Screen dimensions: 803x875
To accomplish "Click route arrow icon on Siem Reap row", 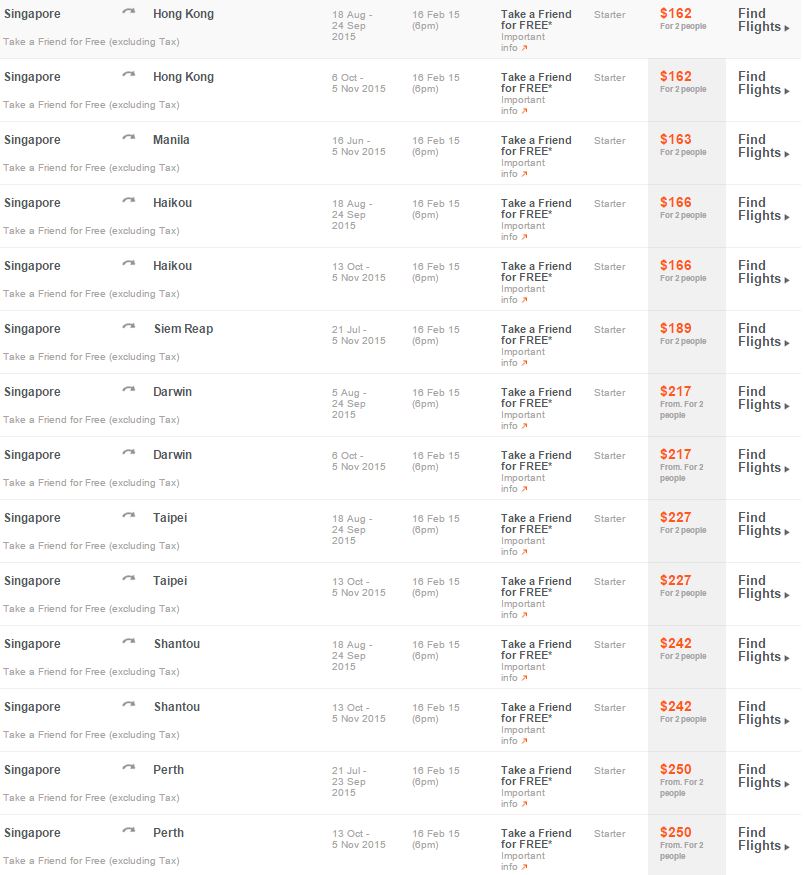I will pyautogui.click(x=129, y=326).
